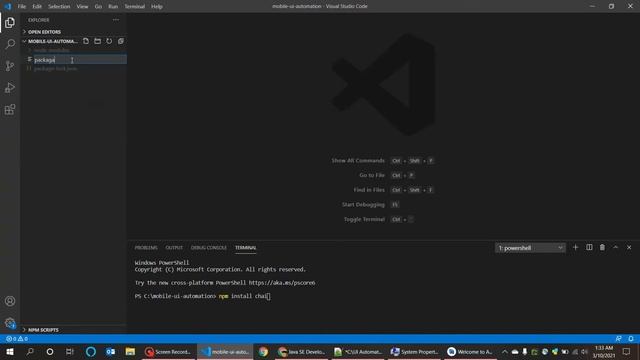The image size is (640, 360).
Task: Open the Go menu
Action: pos(98,7)
